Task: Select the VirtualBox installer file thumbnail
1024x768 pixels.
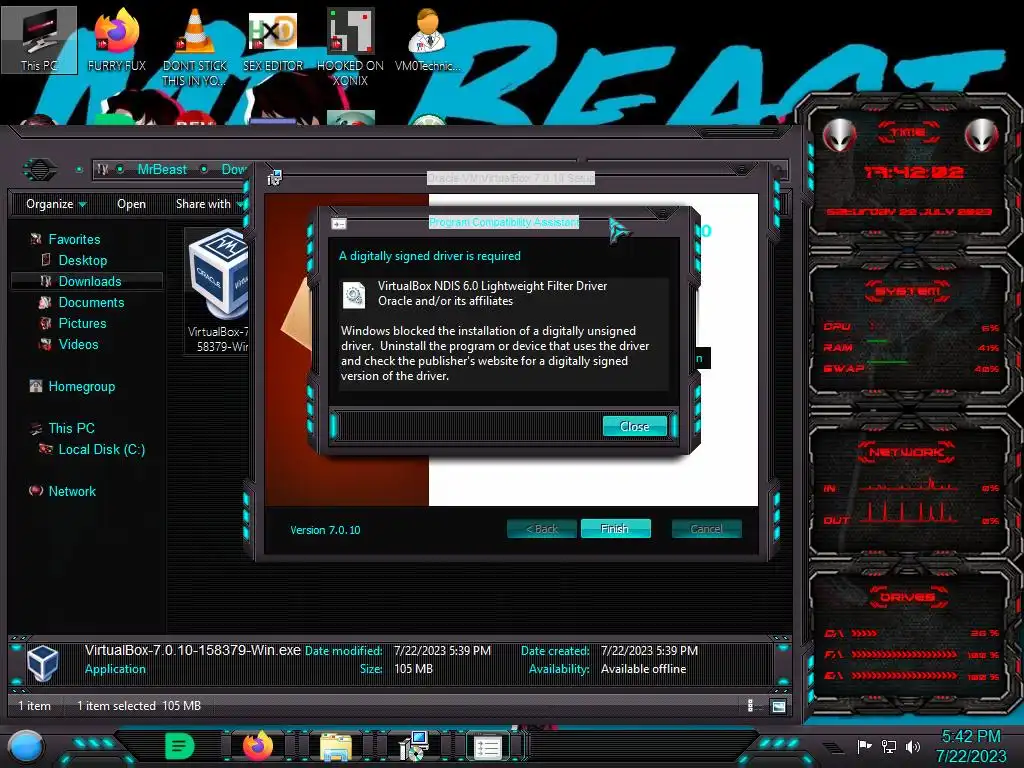Action: [217, 291]
